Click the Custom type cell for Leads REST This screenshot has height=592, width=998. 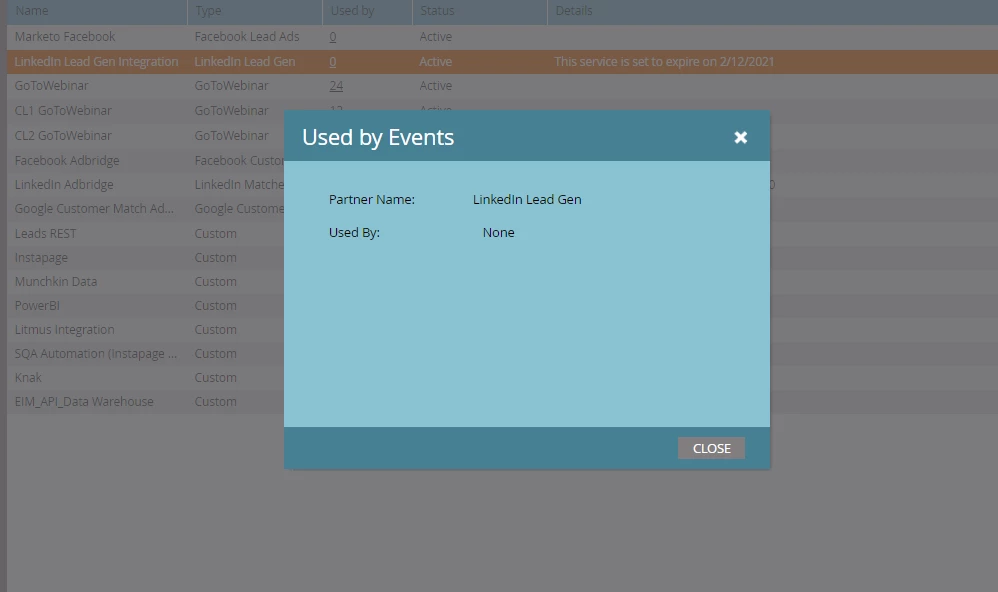216,234
